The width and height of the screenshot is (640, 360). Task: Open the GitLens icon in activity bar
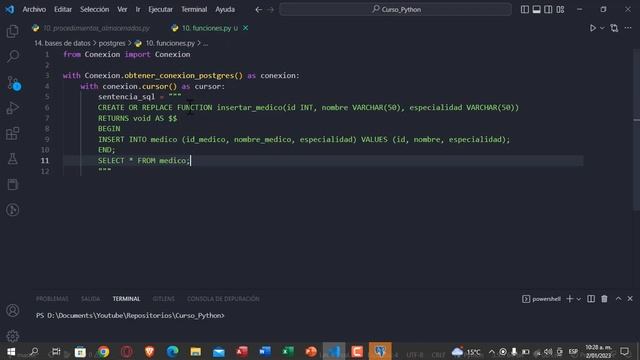point(13,210)
